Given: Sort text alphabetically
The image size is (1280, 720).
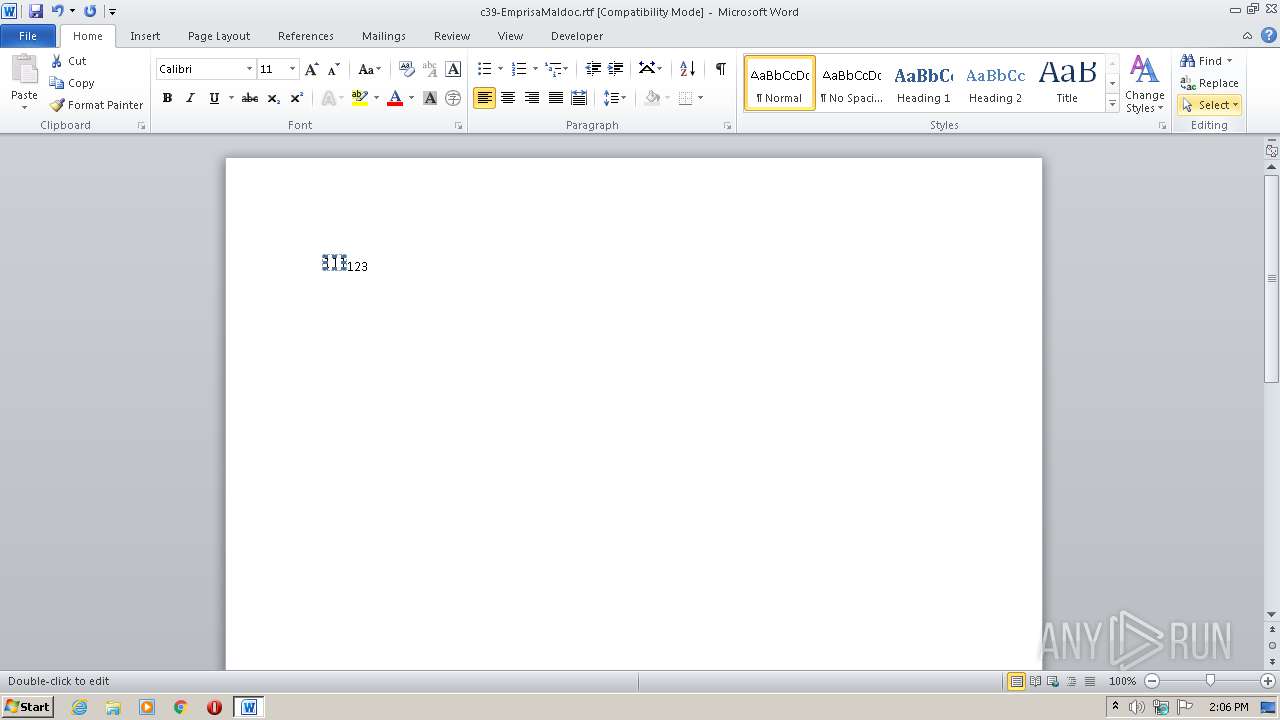Looking at the screenshot, I should tap(687, 69).
